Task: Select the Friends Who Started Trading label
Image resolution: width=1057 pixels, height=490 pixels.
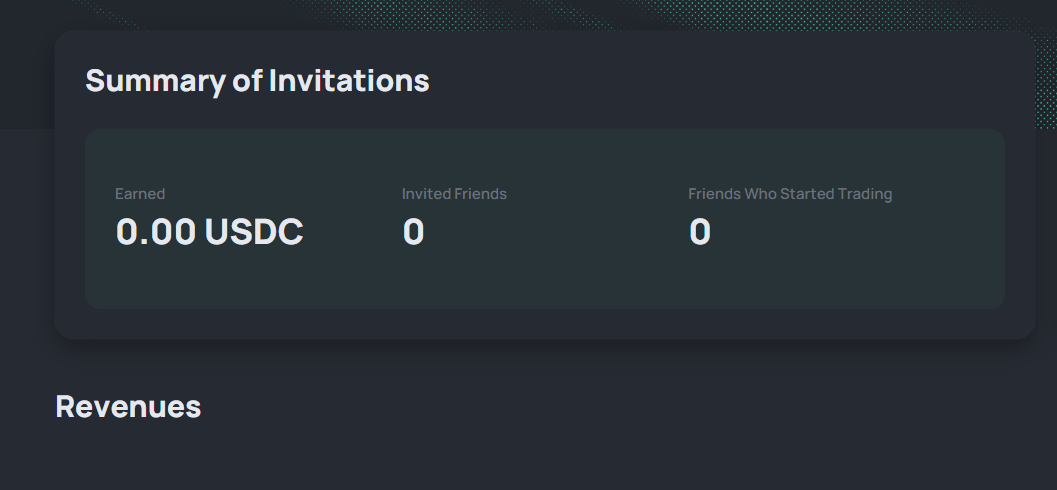Action: click(790, 194)
